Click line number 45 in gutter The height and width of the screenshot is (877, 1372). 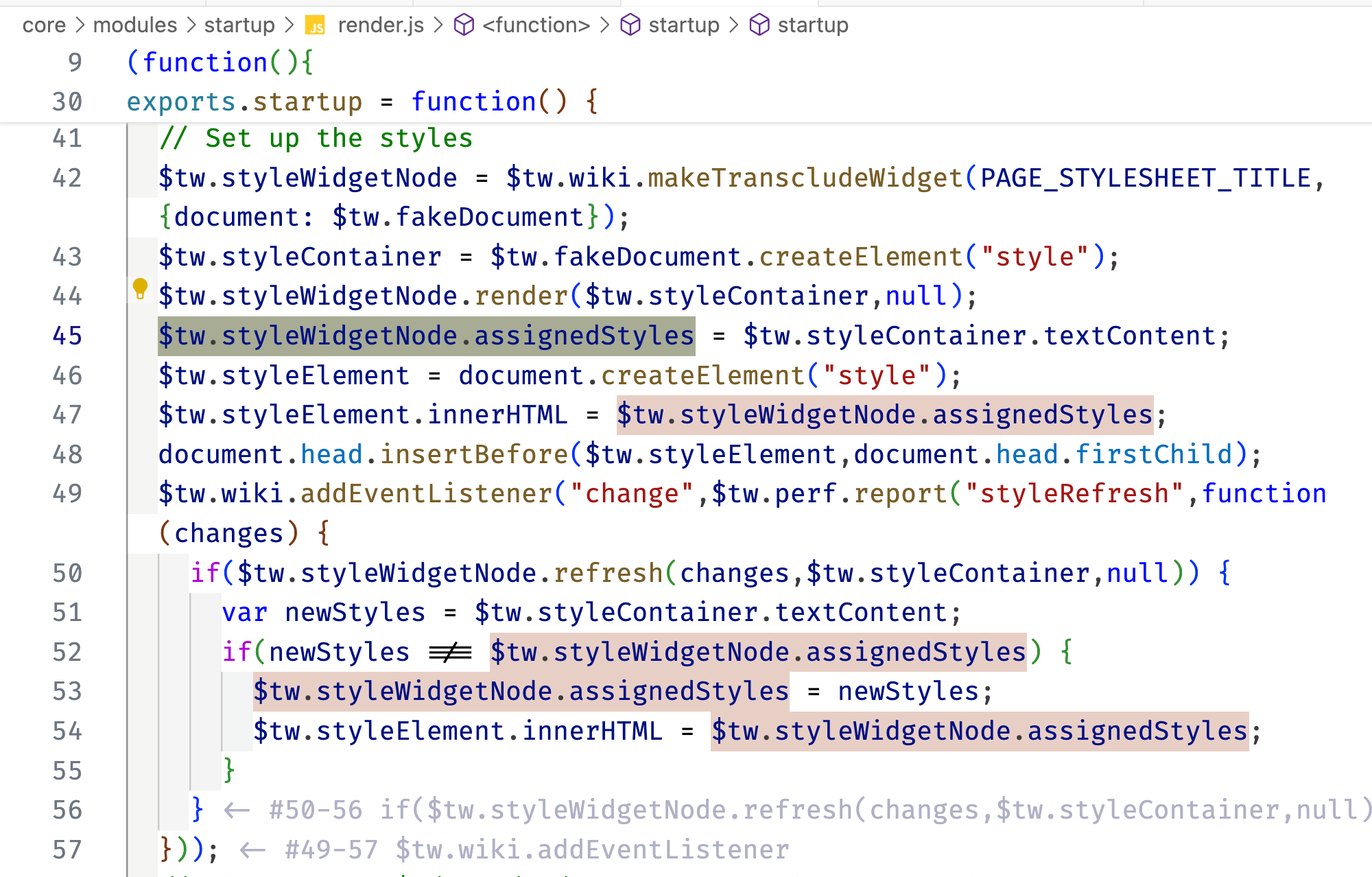67,336
